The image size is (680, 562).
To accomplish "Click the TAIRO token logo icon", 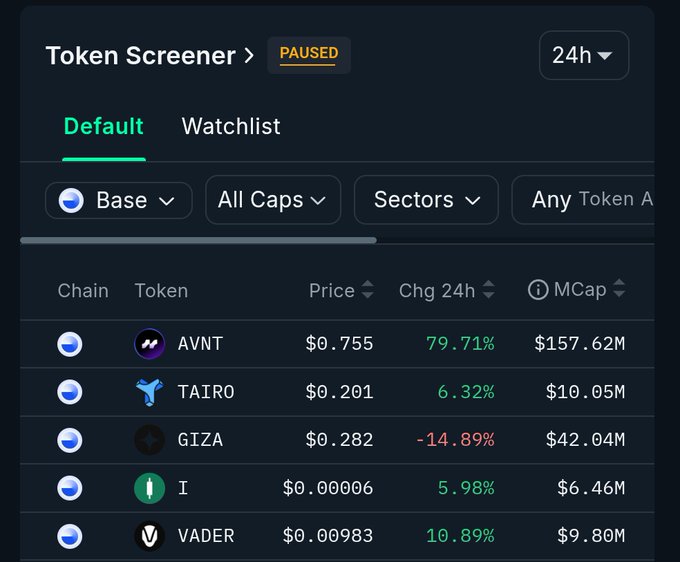I will 149,392.
